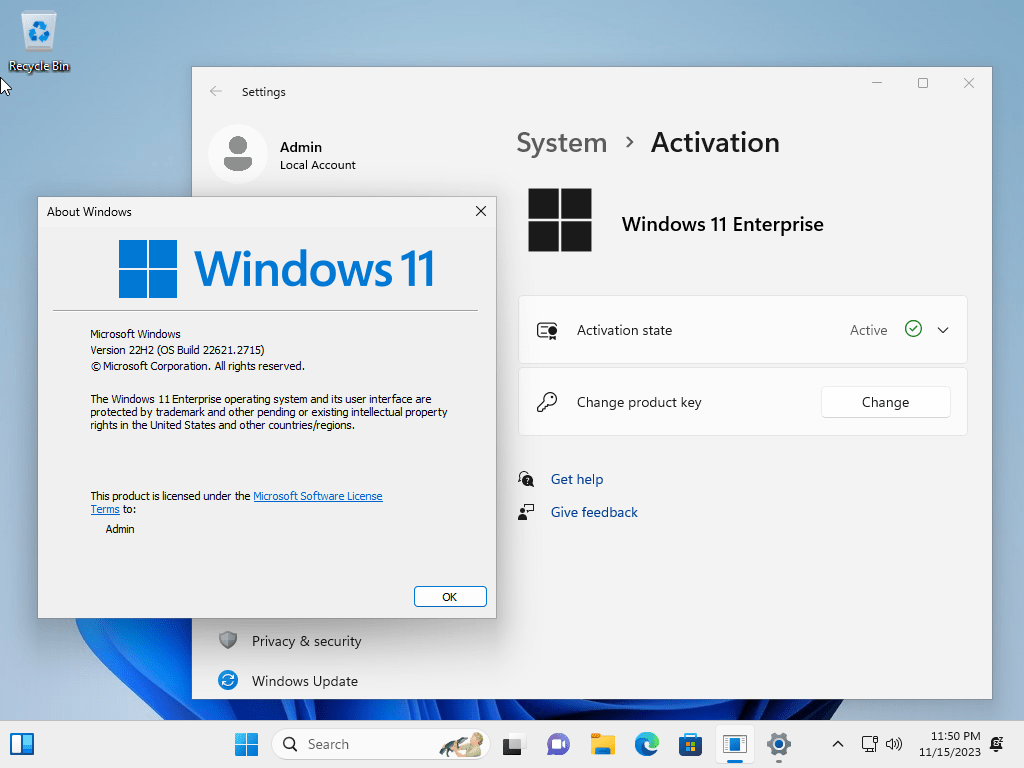The width and height of the screenshot is (1024, 768).
Task: Click the Windows 11 logo in About Windows
Action: pyautogui.click(x=276, y=268)
